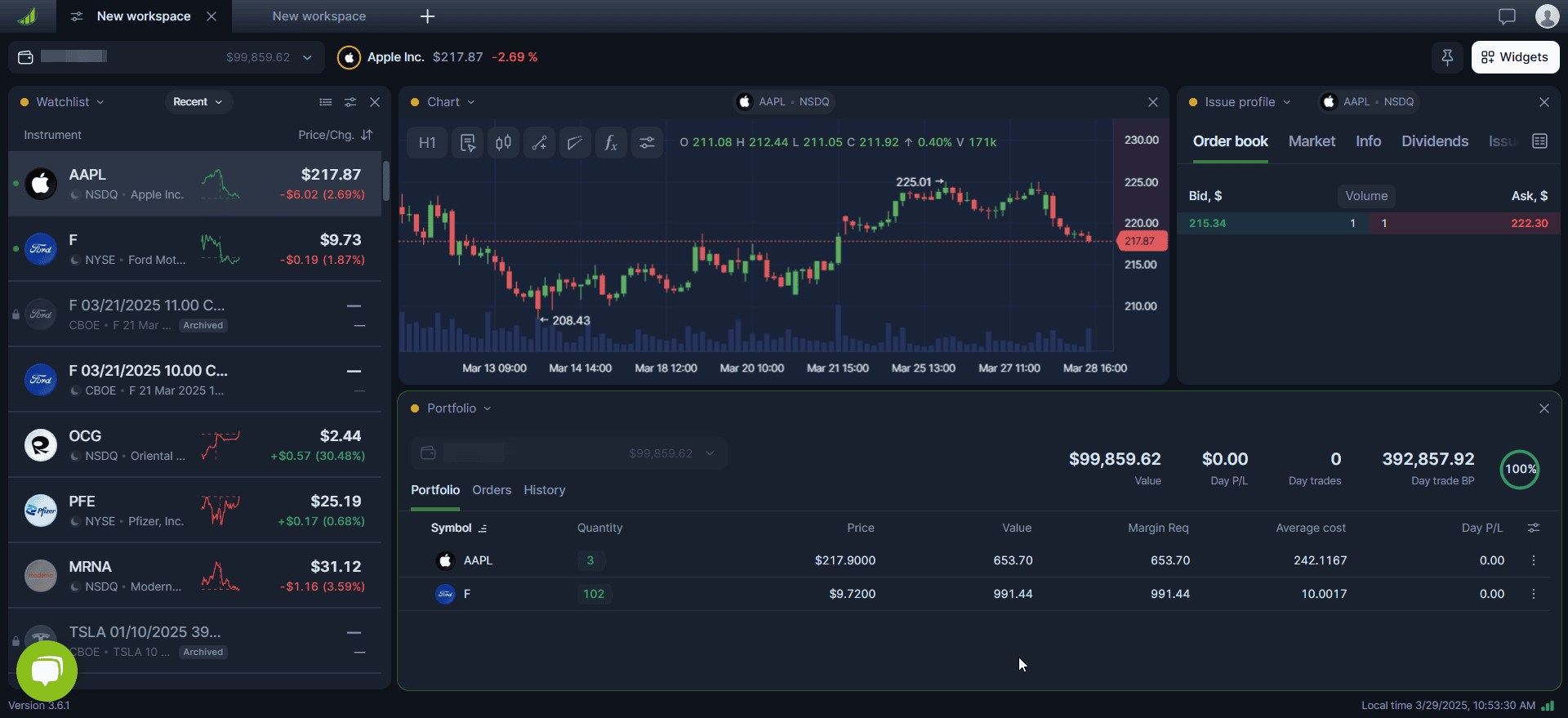The height and width of the screenshot is (718, 1568).
Task: Expand the account selector showing $99,859.62 at top
Action: click(x=167, y=57)
